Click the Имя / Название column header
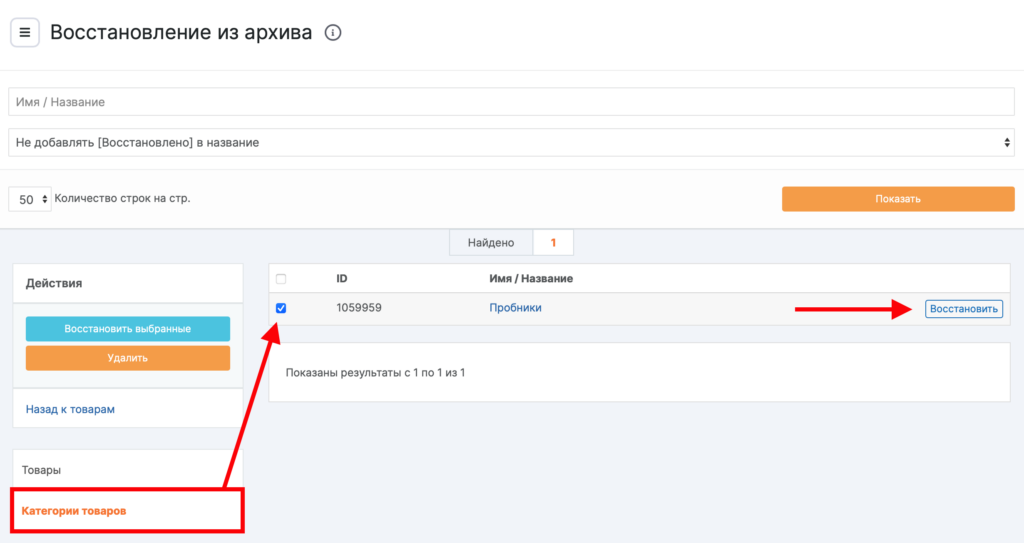This screenshot has height=543, width=1024. pos(531,278)
